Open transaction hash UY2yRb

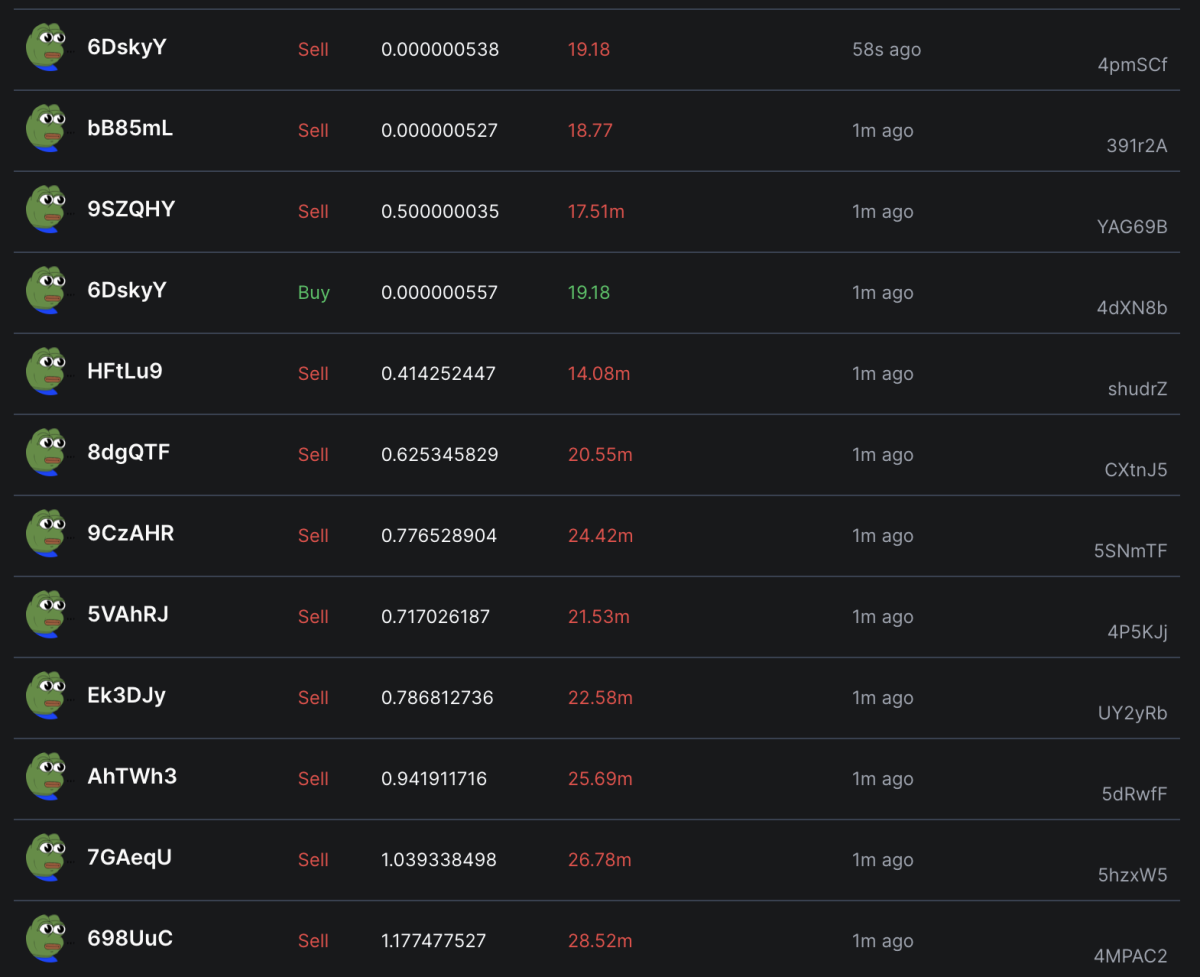click(x=1133, y=713)
